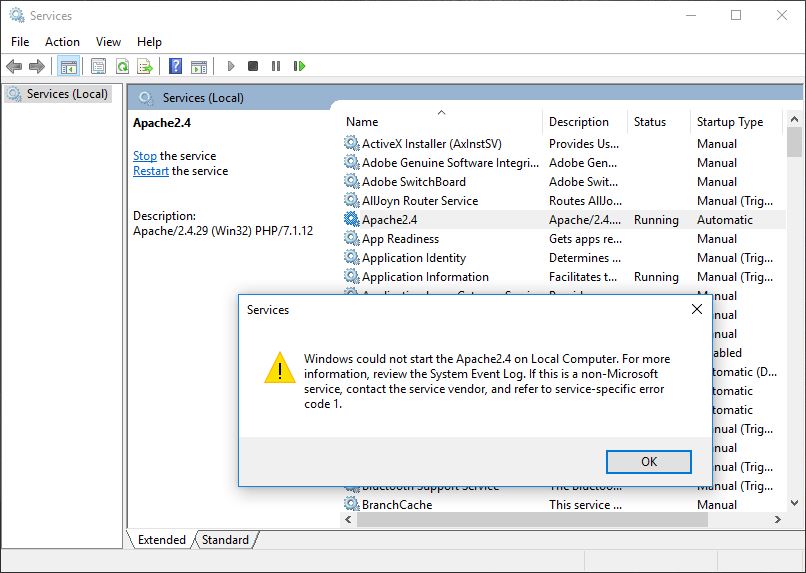Click gear icon of BranchCache row
This screenshot has width=806, height=573.
coord(352,504)
